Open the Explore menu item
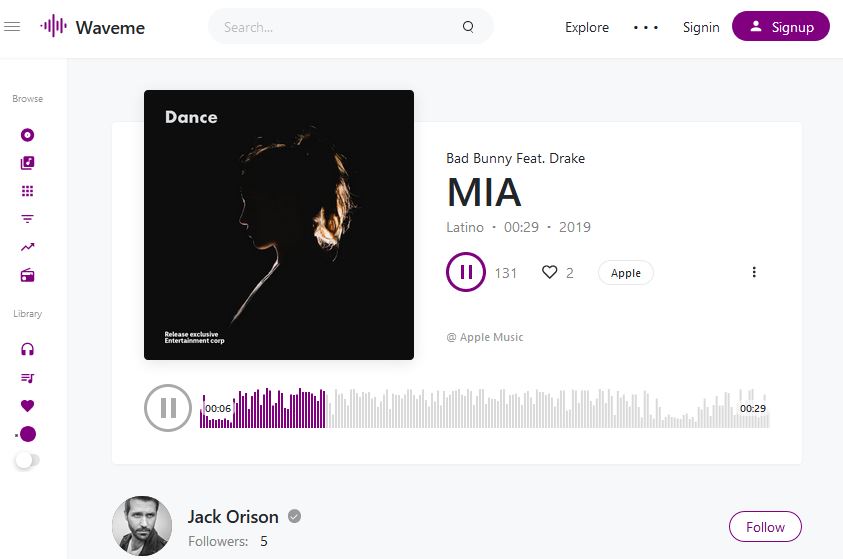The image size is (843, 559). tap(587, 27)
